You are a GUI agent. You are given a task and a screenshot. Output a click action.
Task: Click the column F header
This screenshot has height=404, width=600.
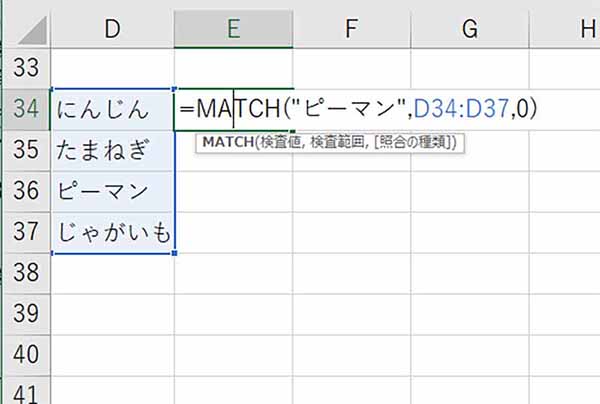pyautogui.click(x=351, y=29)
